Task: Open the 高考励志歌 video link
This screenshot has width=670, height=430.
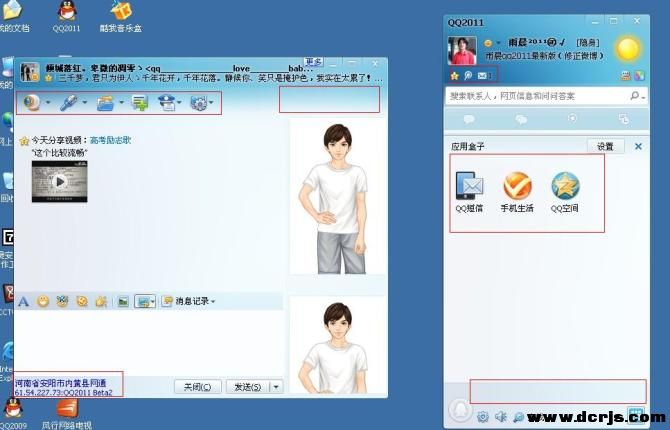Action: (111, 140)
